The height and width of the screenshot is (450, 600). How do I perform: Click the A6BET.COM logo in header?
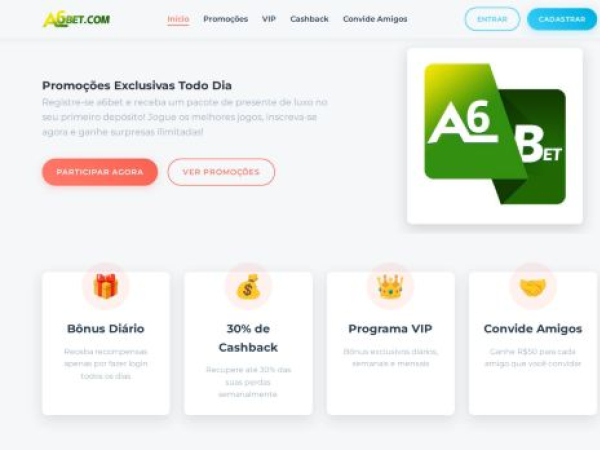click(x=77, y=19)
